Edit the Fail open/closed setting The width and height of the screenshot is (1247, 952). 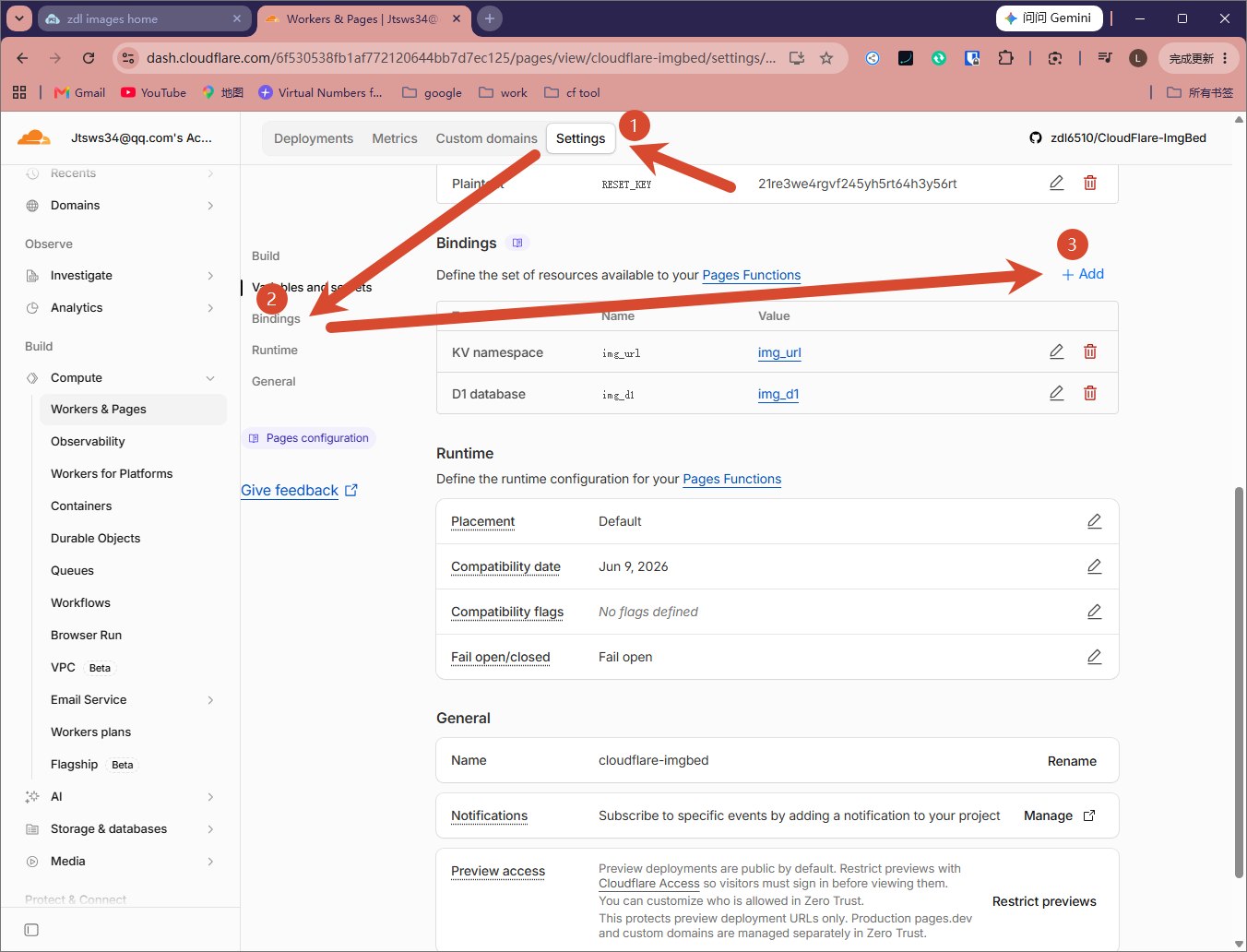[x=1095, y=657]
